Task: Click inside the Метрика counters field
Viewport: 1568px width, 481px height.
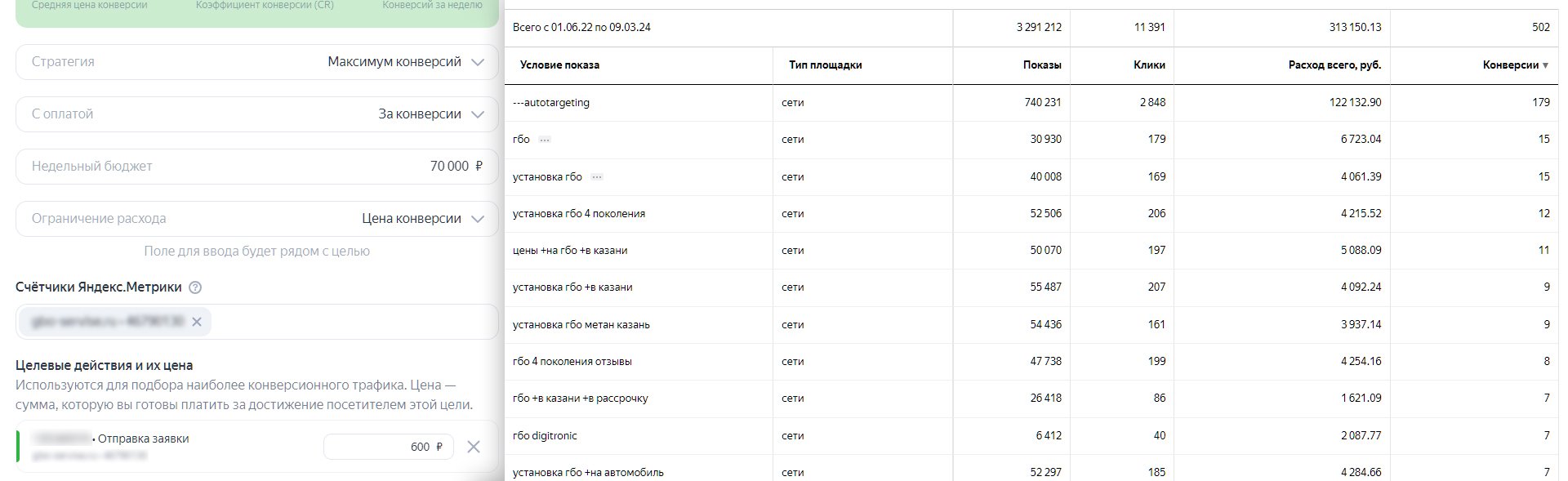Action: point(351,323)
